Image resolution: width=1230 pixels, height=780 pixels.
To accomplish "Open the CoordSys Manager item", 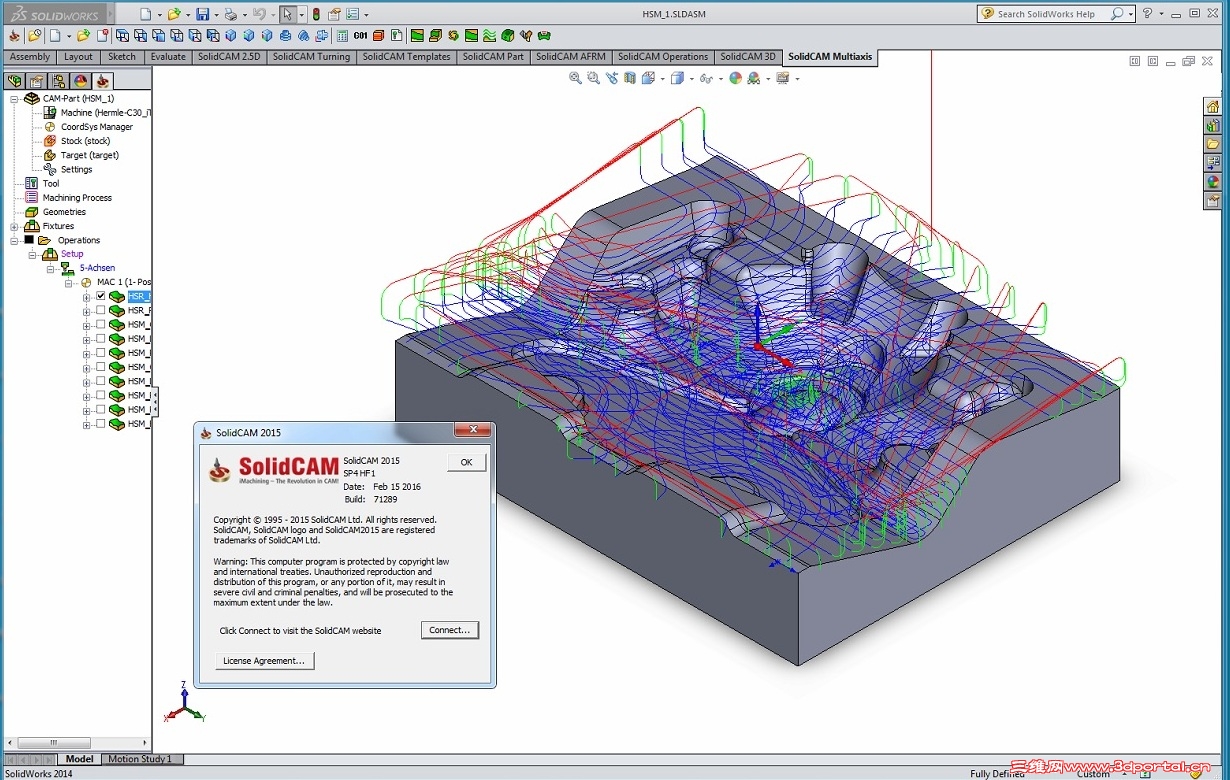I will point(96,127).
